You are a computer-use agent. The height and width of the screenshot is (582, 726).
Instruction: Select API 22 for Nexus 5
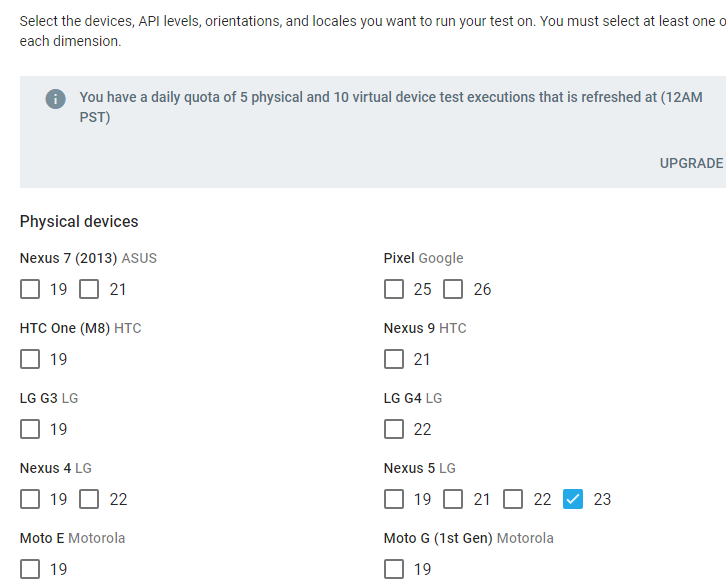tap(514, 499)
